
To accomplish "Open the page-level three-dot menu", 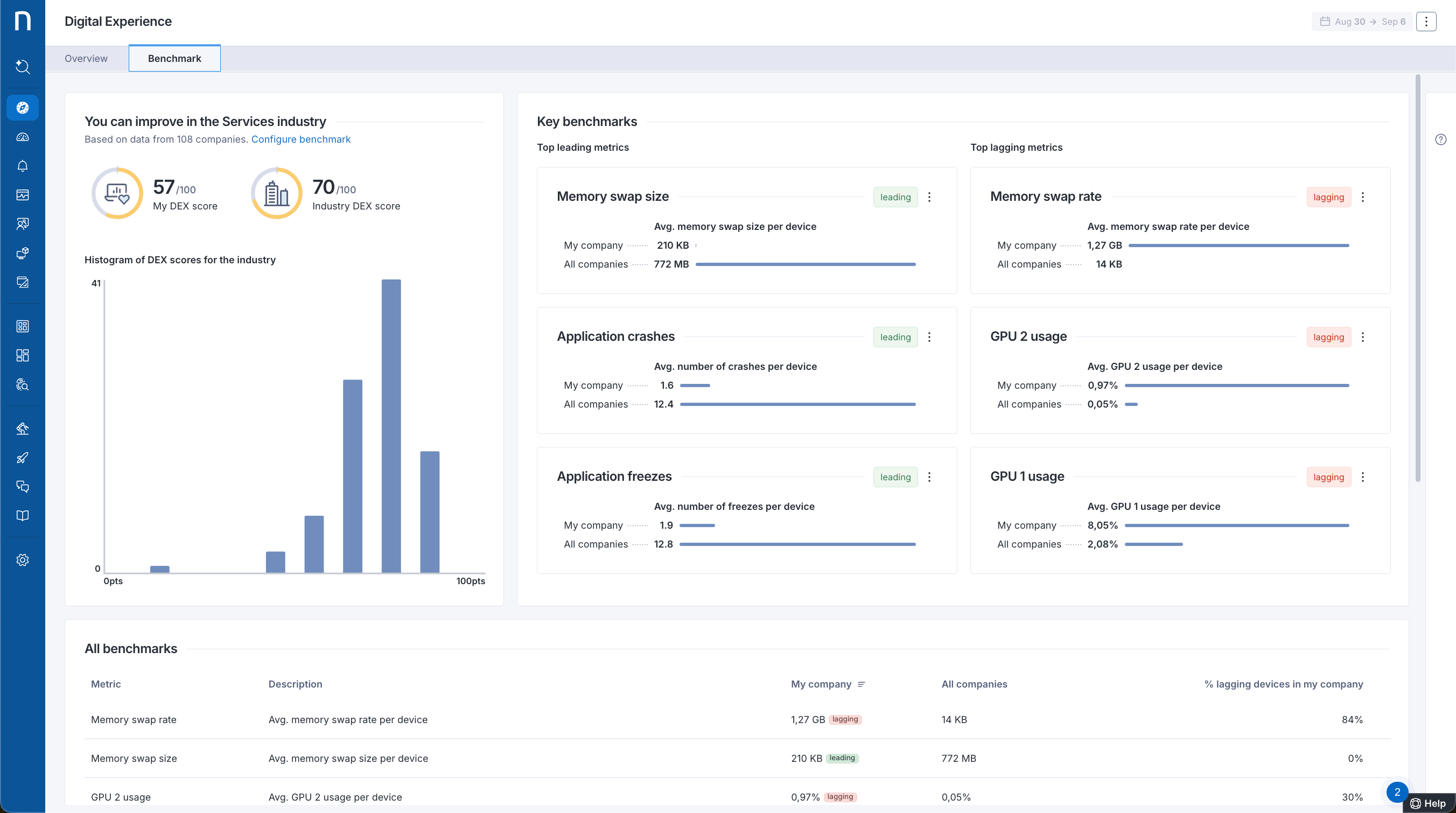I will [x=1425, y=22].
